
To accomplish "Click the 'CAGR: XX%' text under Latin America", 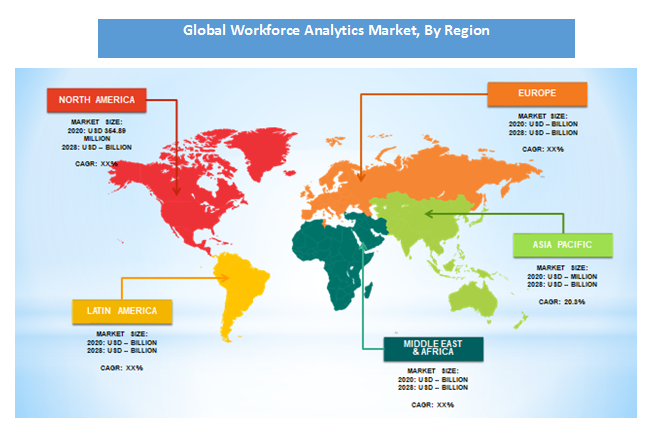I will 122,368.
